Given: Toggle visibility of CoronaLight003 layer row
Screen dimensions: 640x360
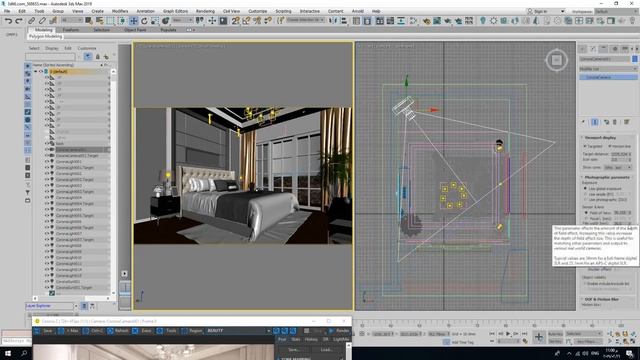Looking at the screenshot, I should (47, 185).
